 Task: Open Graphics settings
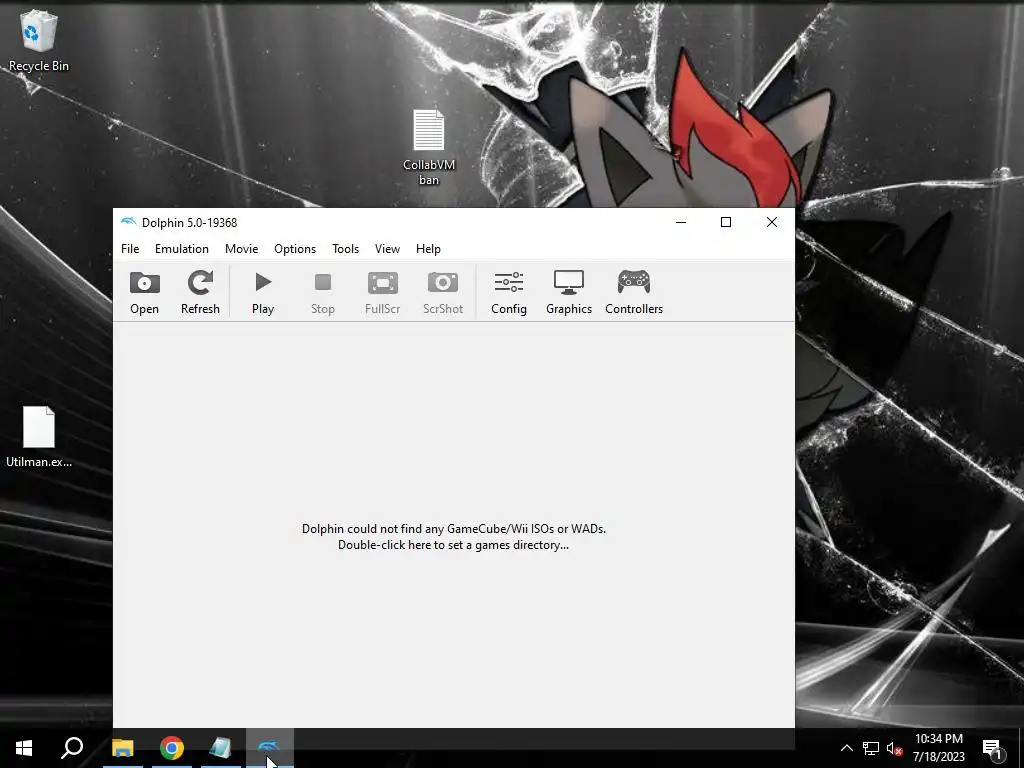[x=569, y=292]
